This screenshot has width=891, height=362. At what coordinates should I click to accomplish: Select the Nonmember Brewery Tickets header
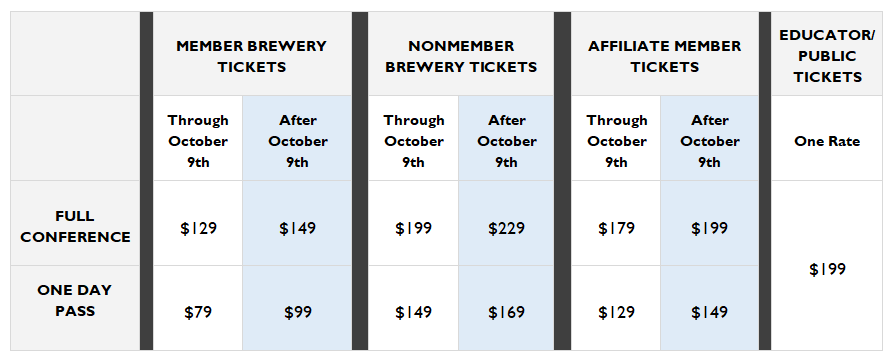click(x=461, y=56)
